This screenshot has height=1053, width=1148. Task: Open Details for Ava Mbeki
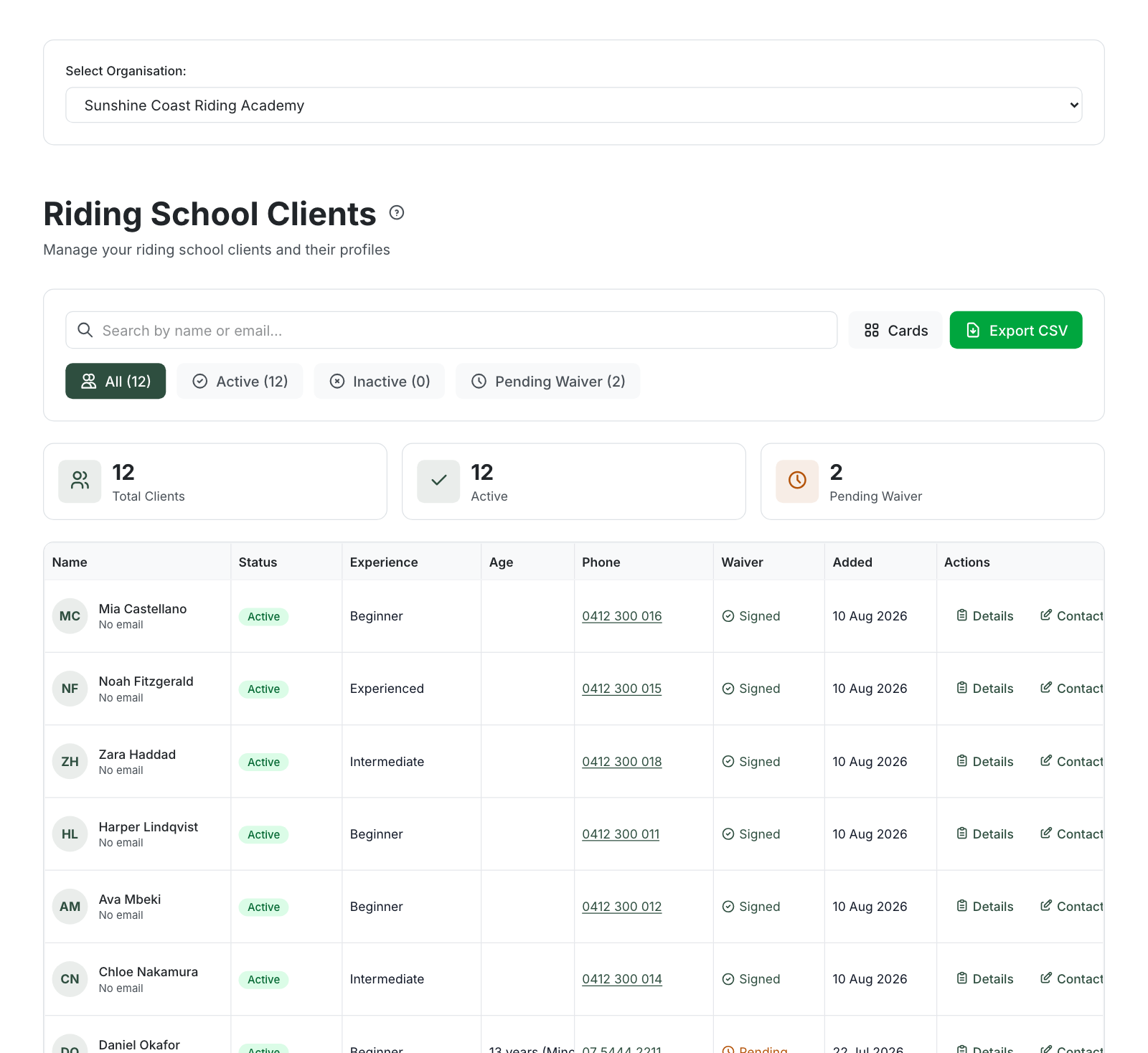coord(984,907)
